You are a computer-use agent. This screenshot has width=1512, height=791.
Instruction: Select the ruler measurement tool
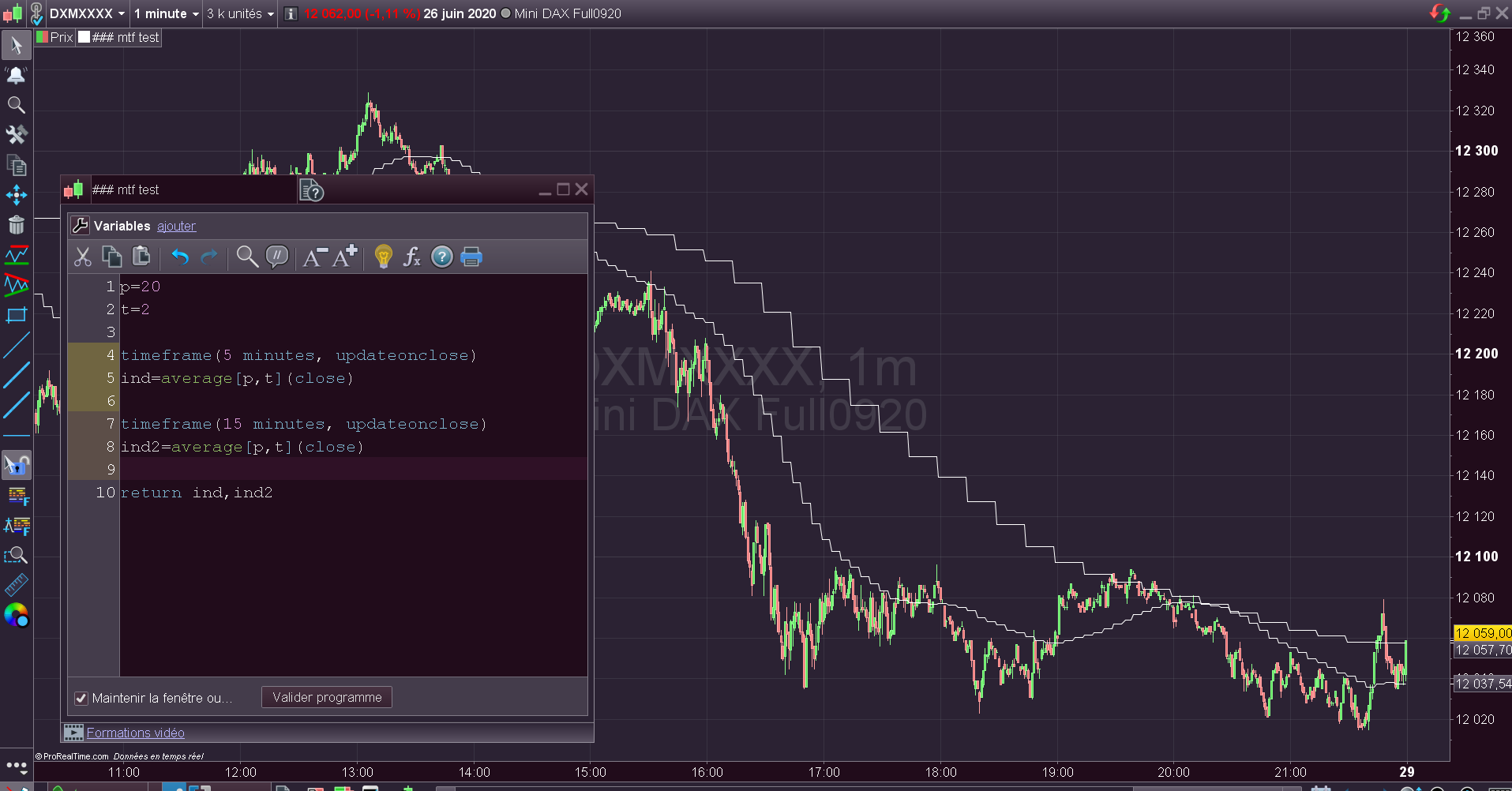[x=16, y=585]
